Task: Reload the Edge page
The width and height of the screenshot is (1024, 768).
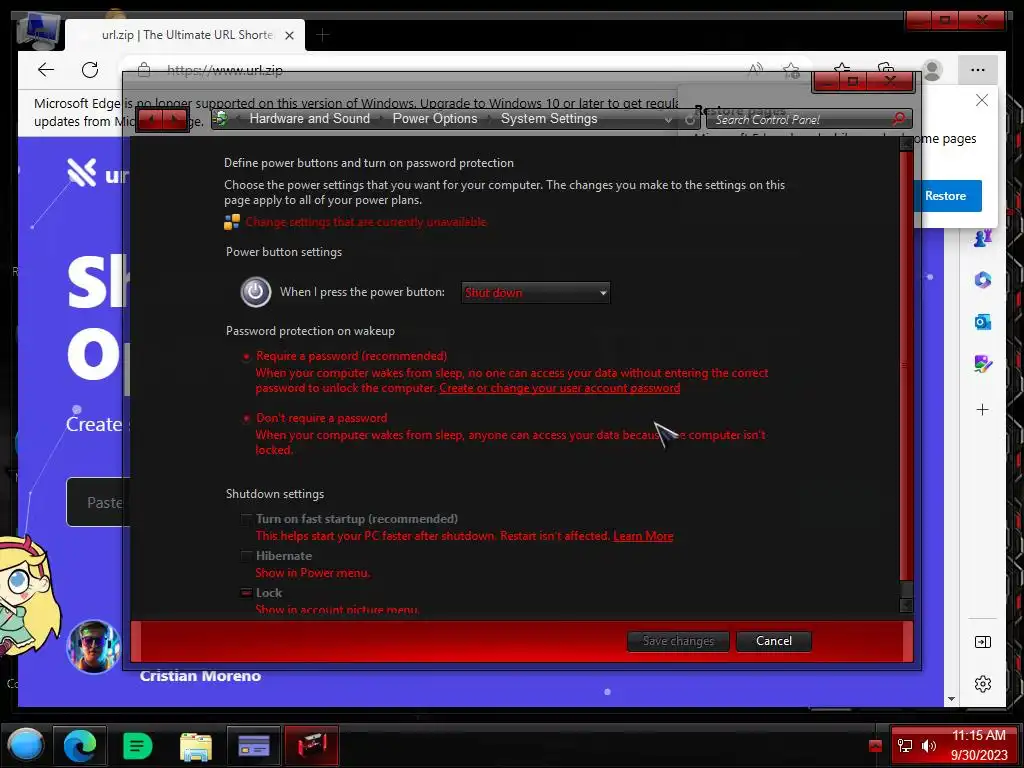Action: tap(90, 70)
